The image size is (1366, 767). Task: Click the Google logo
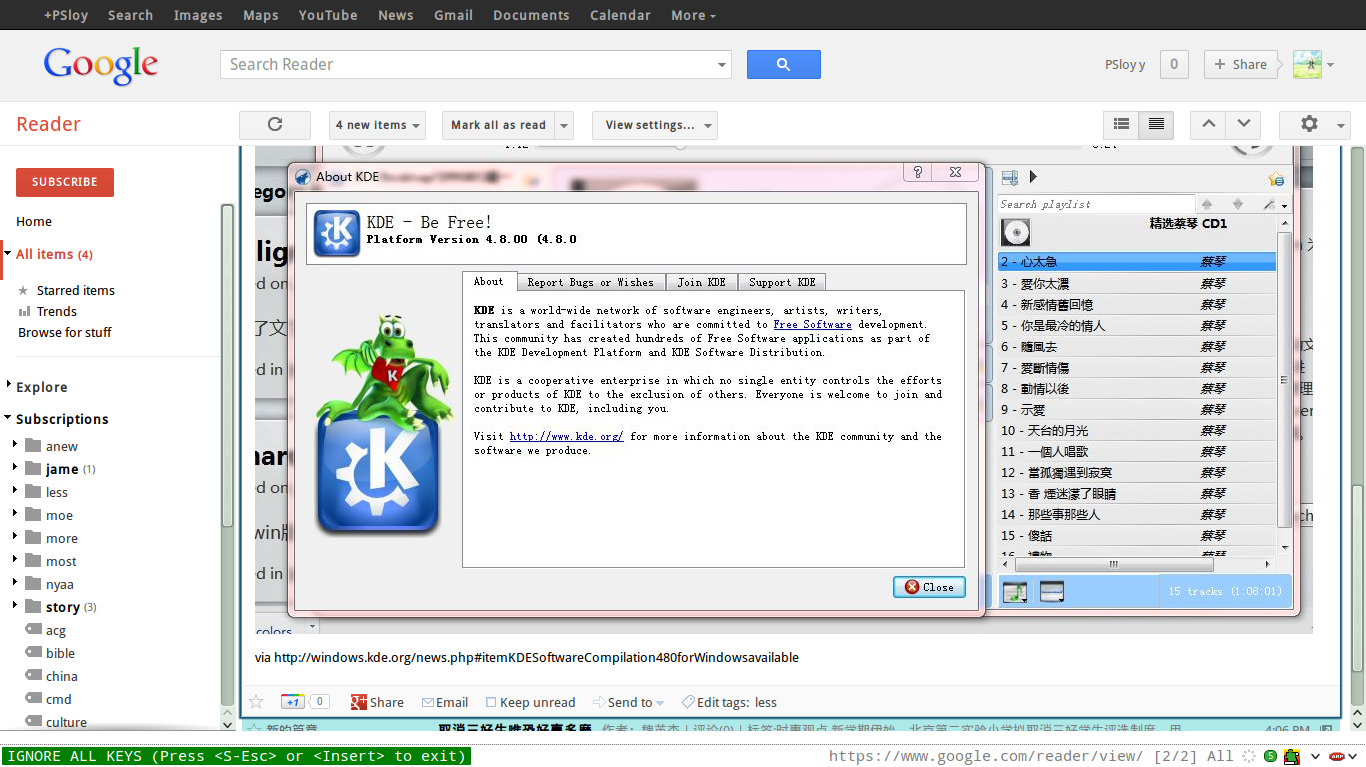point(100,65)
